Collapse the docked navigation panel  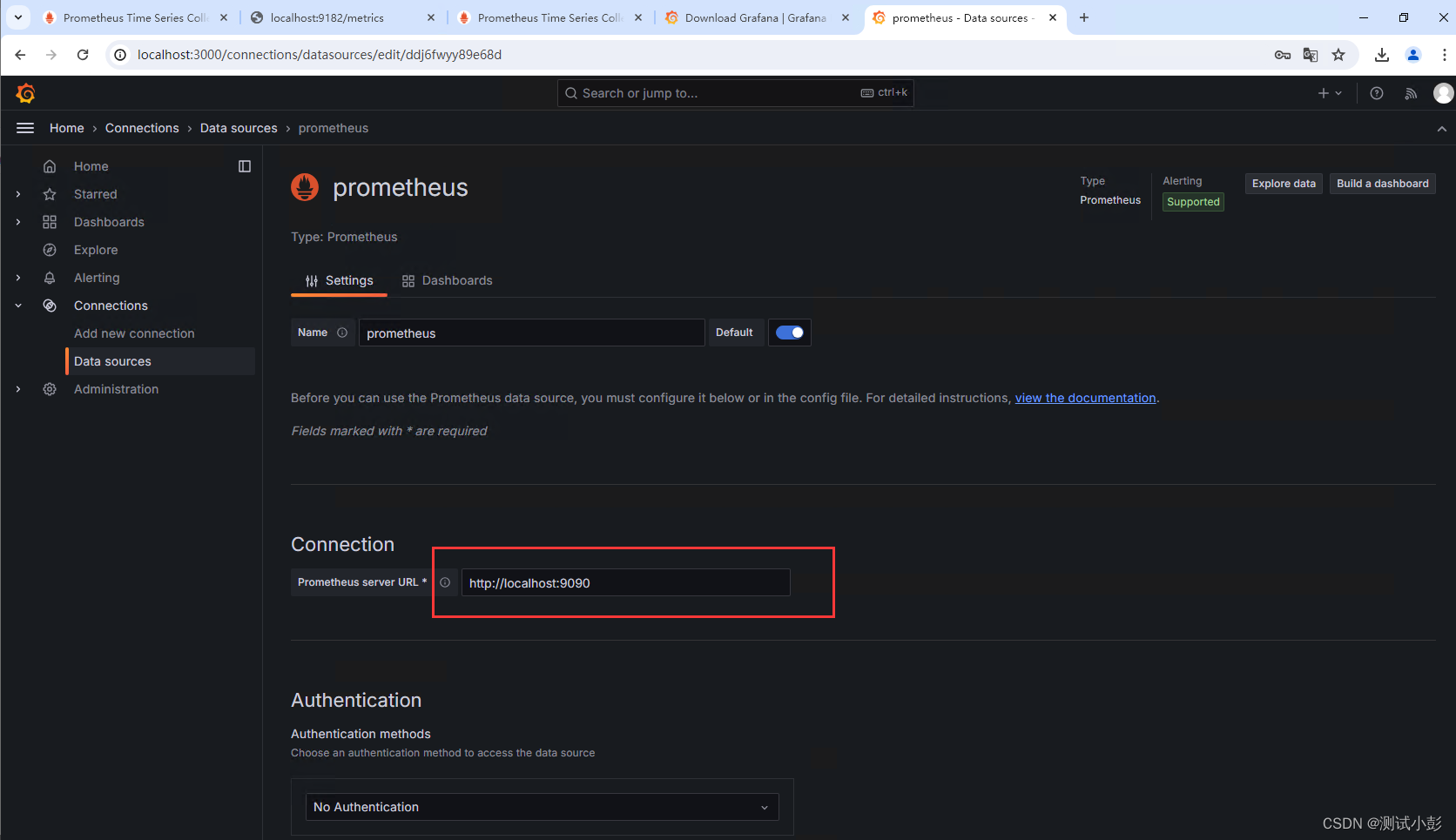point(244,165)
